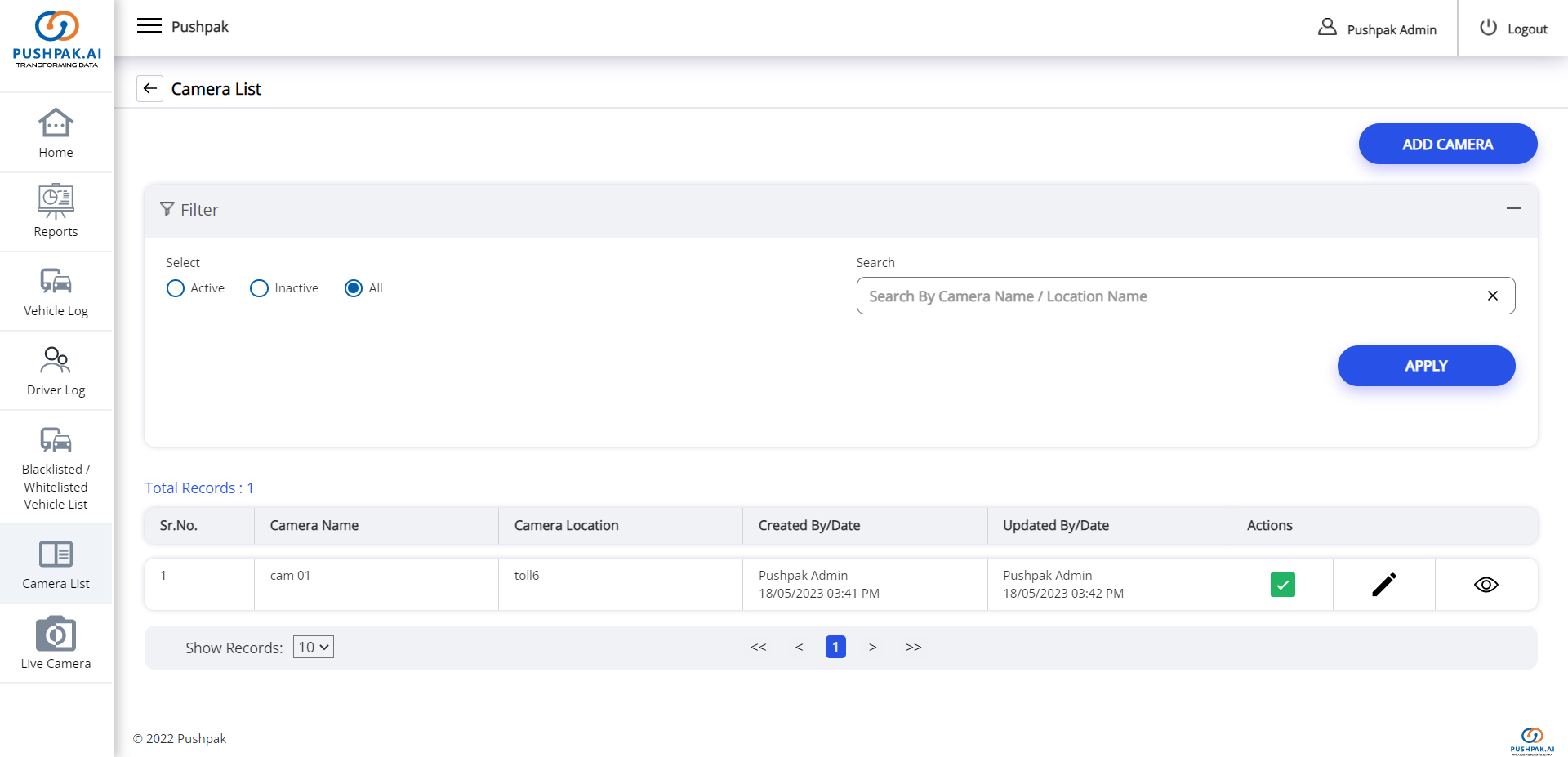
Task: Click the APPLY filter button
Action: point(1426,366)
